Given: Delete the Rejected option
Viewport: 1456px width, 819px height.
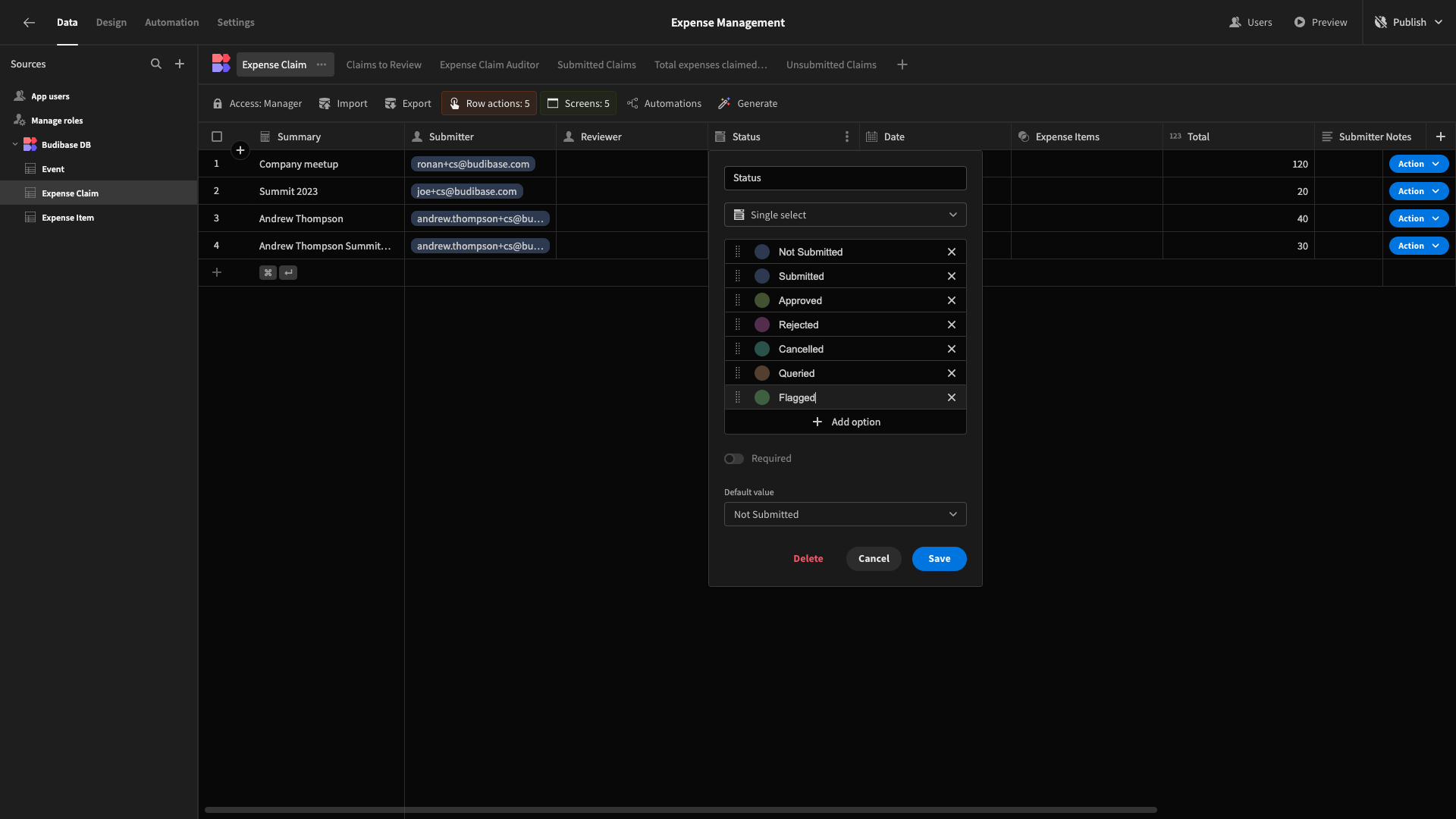Looking at the screenshot, I should point(952,325).
